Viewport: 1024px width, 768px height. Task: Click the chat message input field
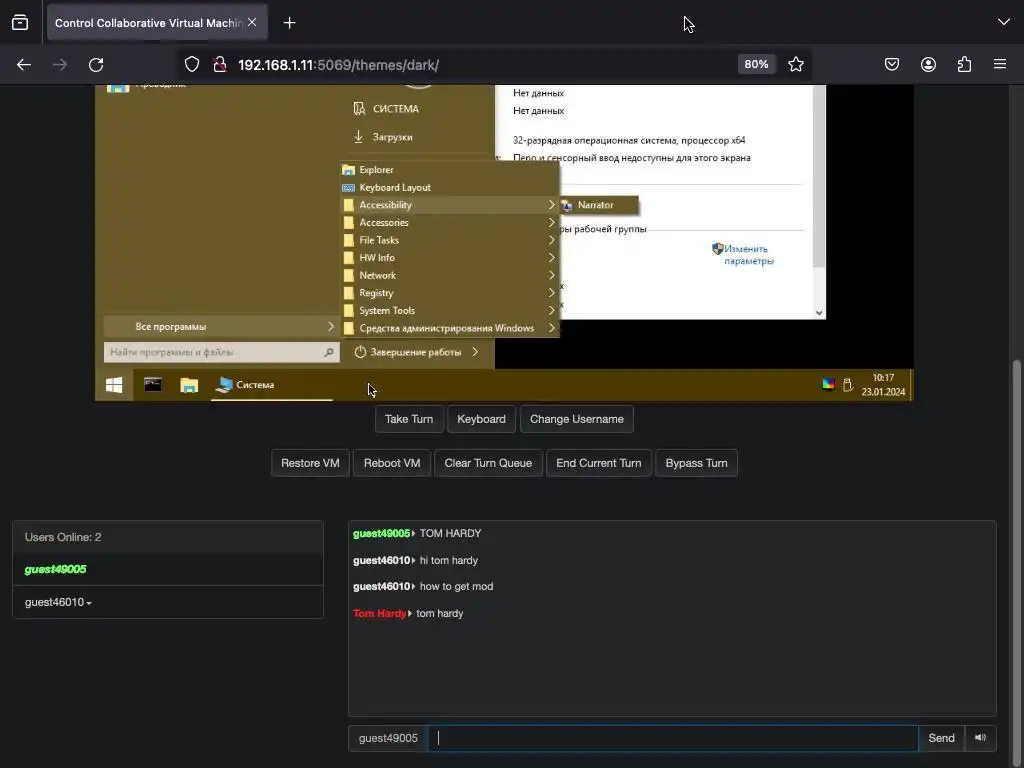pyautogui.click(x=673, y=738)
